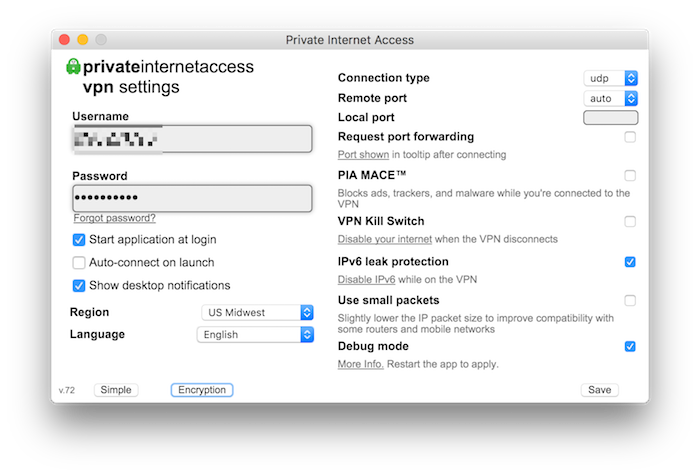Enable Request port forwarding checkbox
Viewport: 700px width, 476px height.
click(x=630, y=137)
